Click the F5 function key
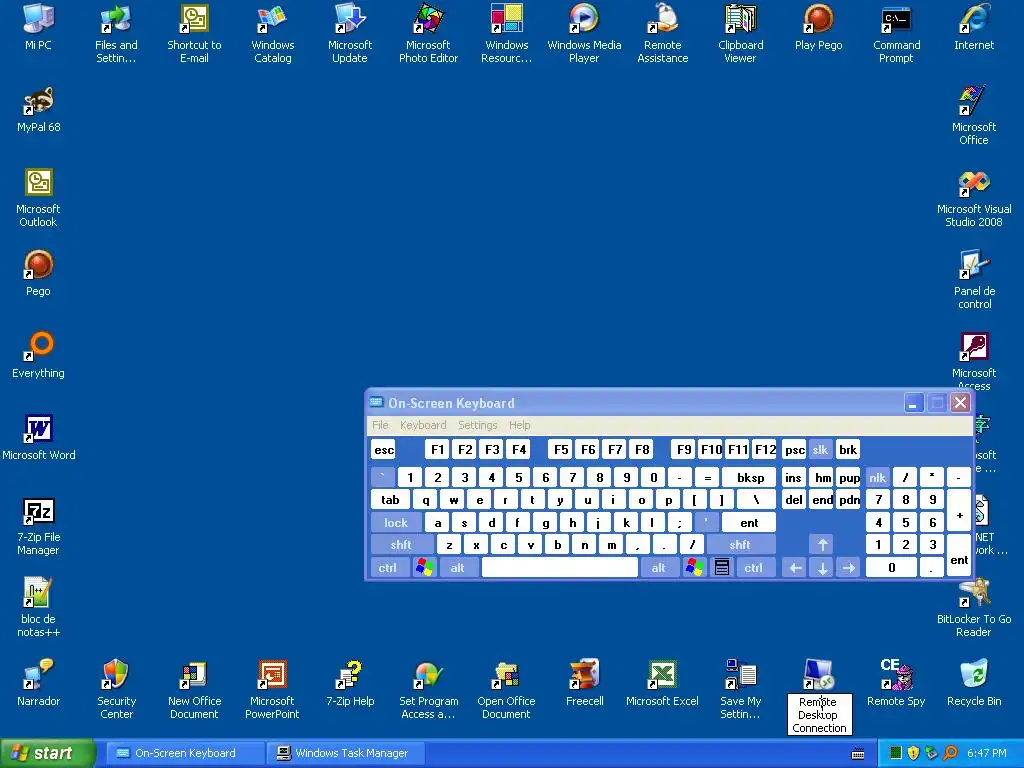The height and width of the screenshot is (768, 1024). coord(561,449)
